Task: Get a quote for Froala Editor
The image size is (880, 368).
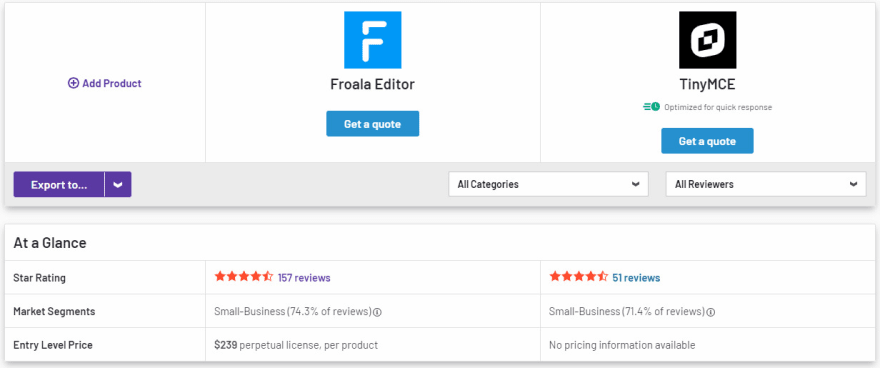Action: click(373, 123)
